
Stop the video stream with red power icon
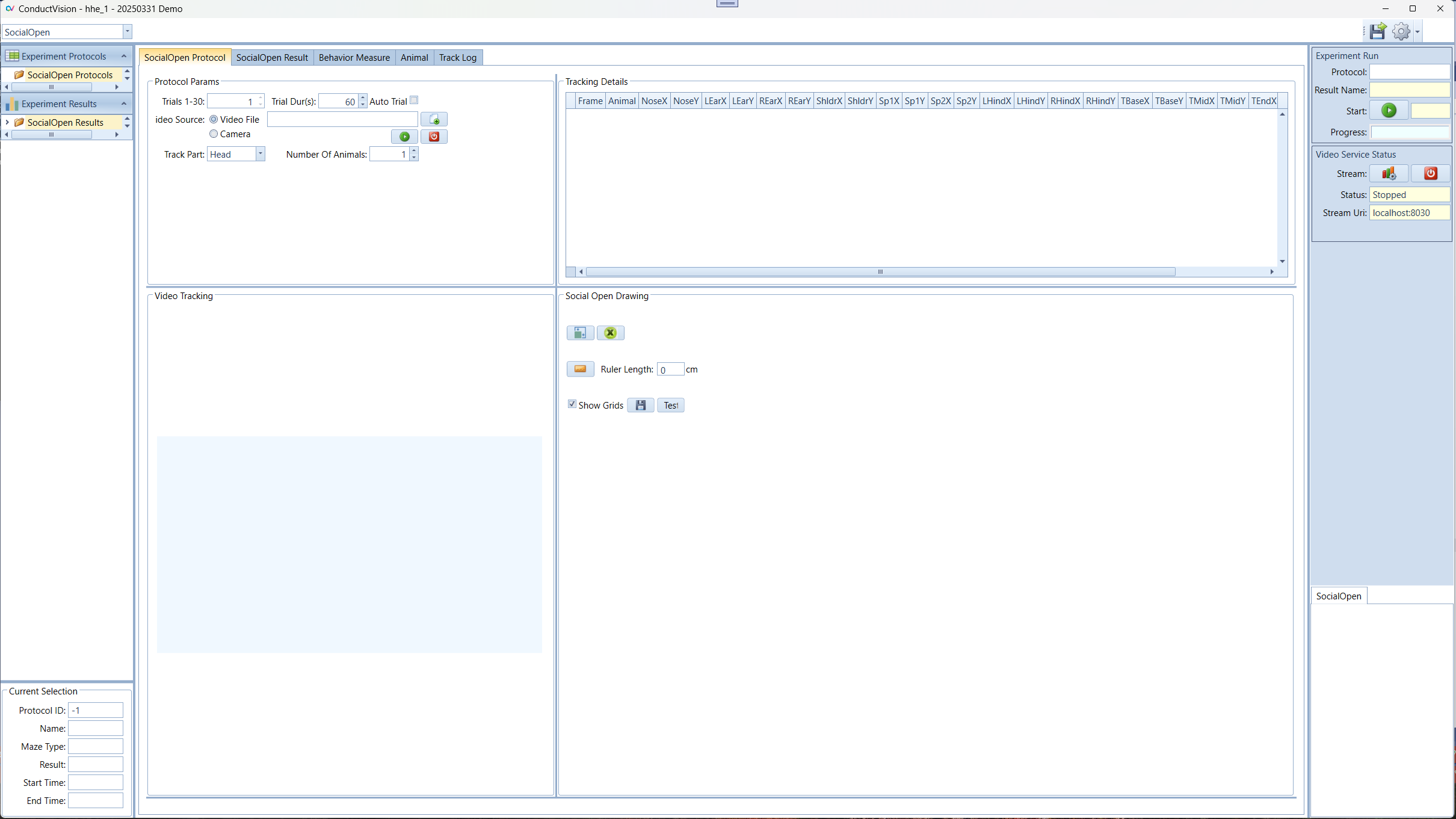(x=1431, y=173)
